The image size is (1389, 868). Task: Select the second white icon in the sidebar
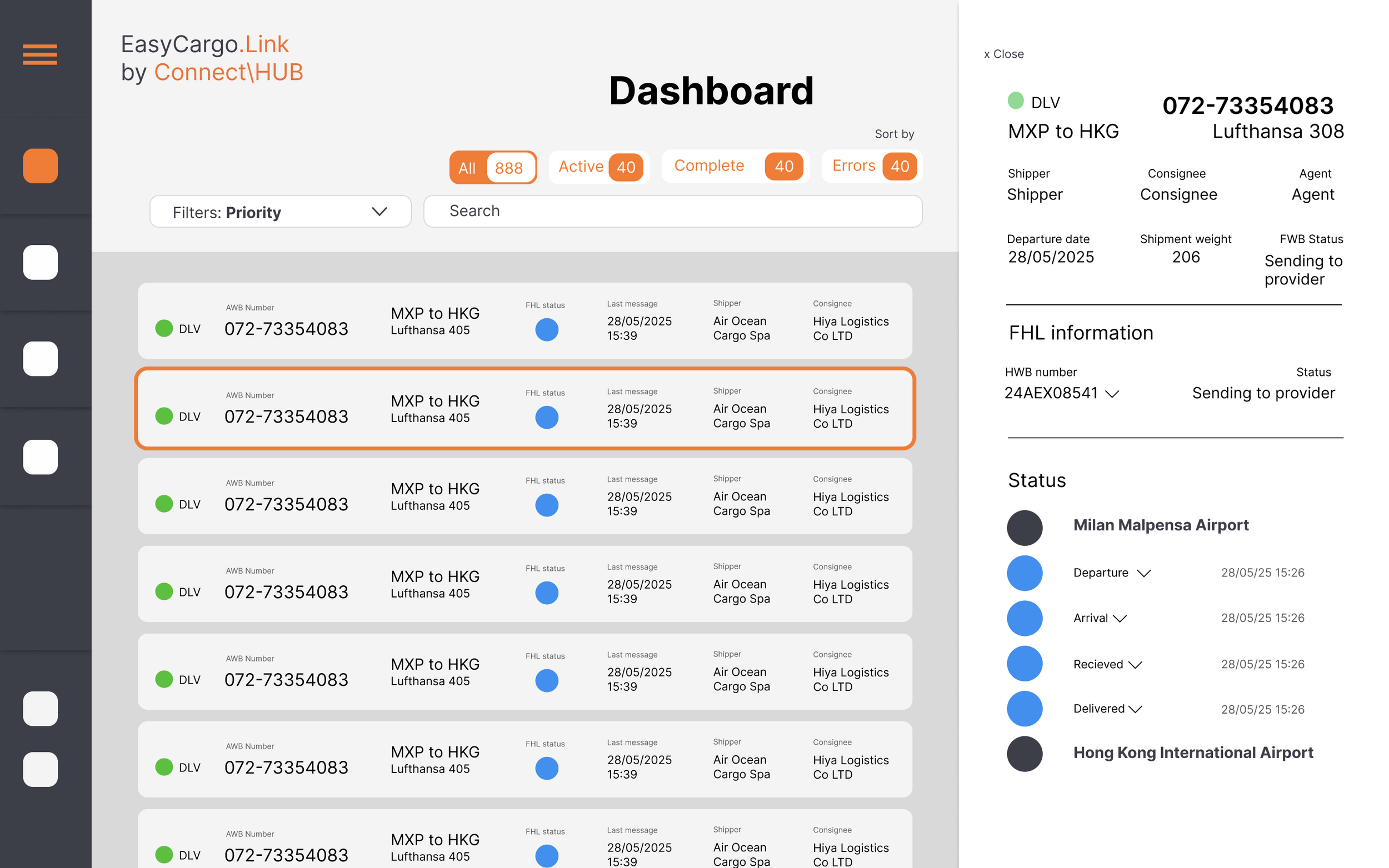pyautogui.click(x=39, y=359)
